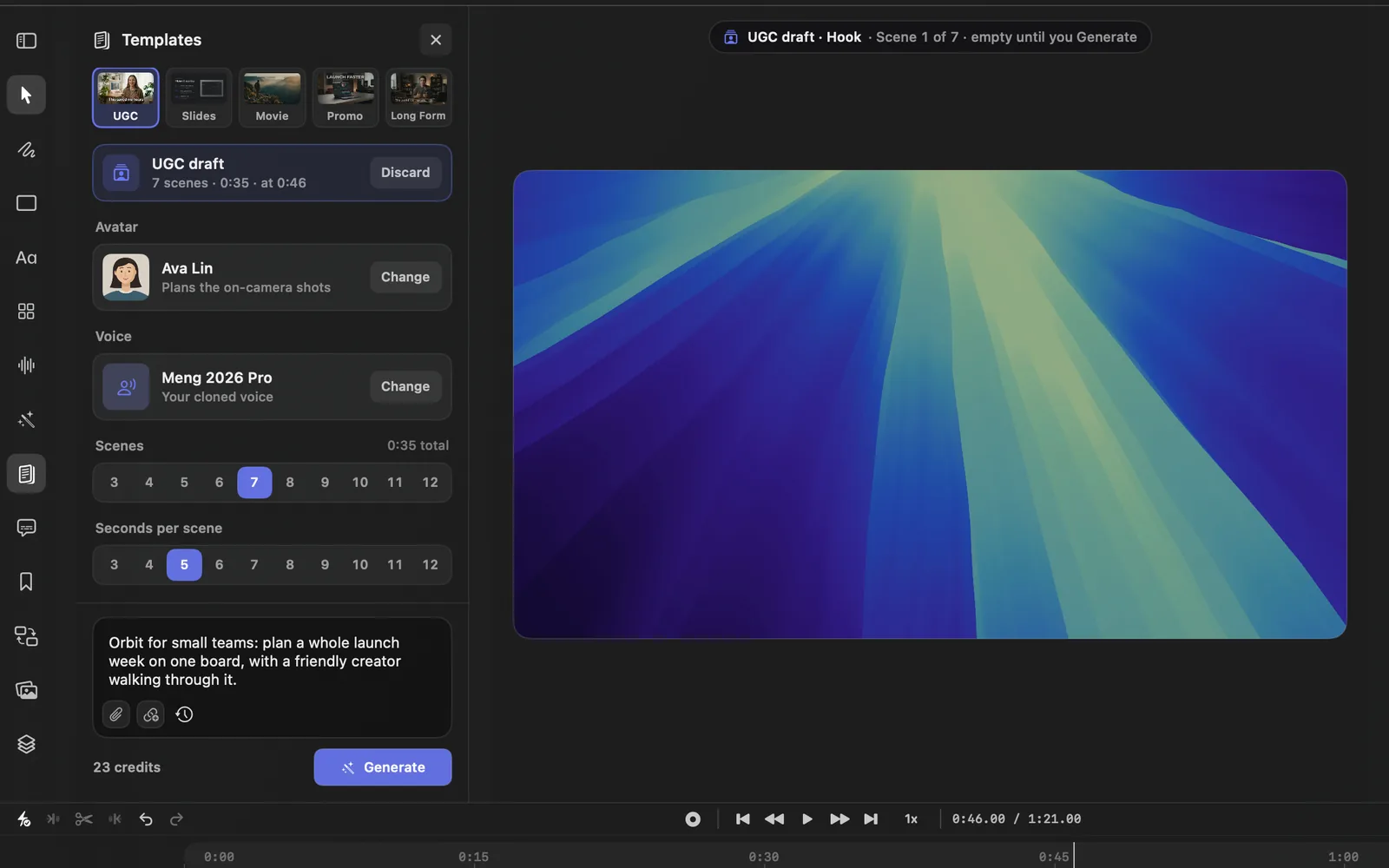Set Scenes count to 12
The image size is (1389, 868).
pos(430,483)
